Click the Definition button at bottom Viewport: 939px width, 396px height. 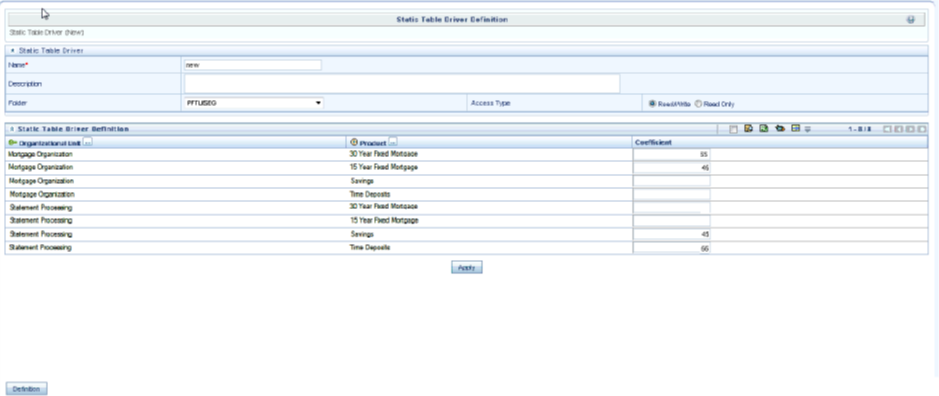[x=26, y=389]
